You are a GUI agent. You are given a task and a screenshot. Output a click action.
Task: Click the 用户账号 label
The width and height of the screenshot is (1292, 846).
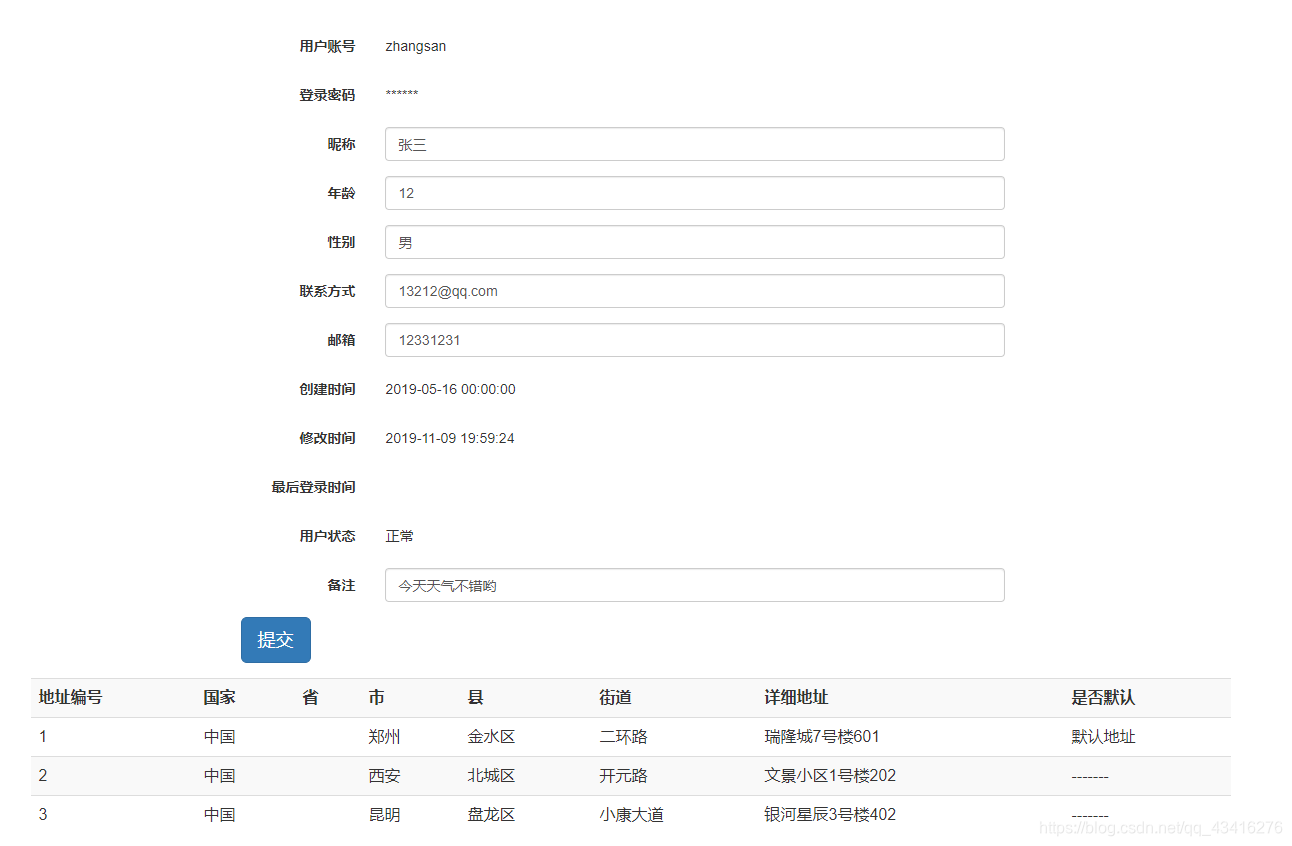coord(327,46)
